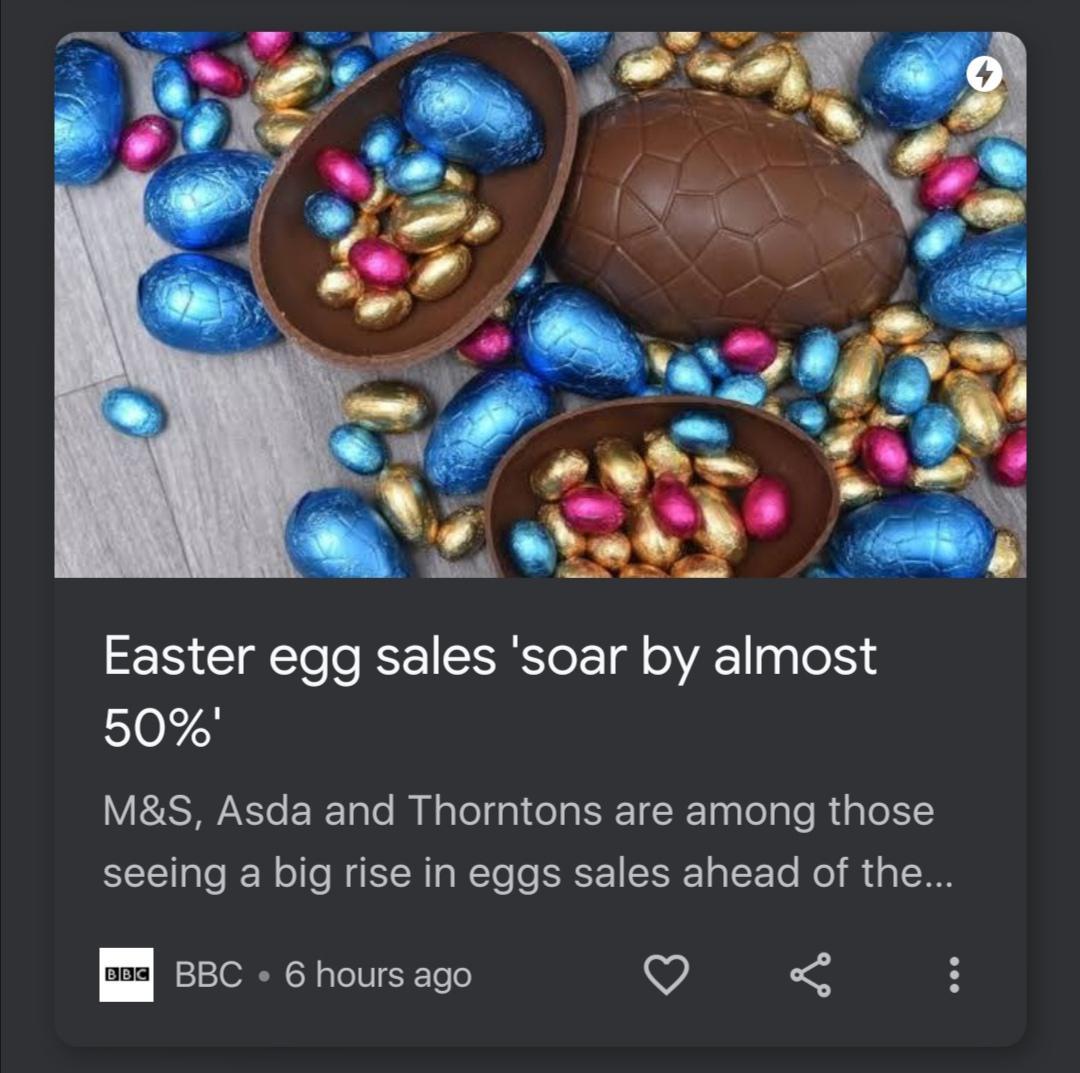Share the Easter egg article
The width and height of the screenshot is (1080, 1073).
click(x=810, y=974)
